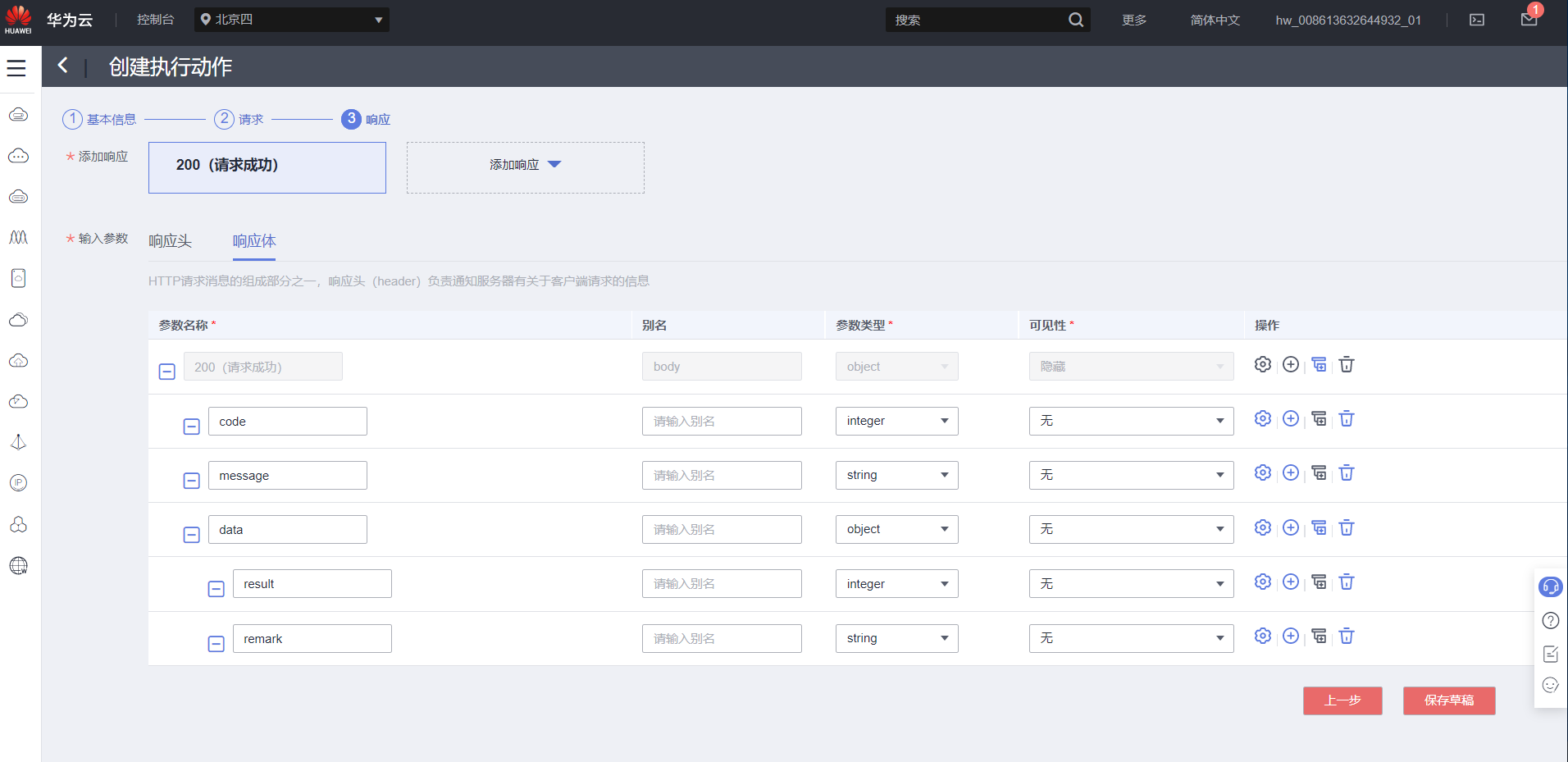
Task: Open type dropdown for data row
Action: [x=896, y=529]
